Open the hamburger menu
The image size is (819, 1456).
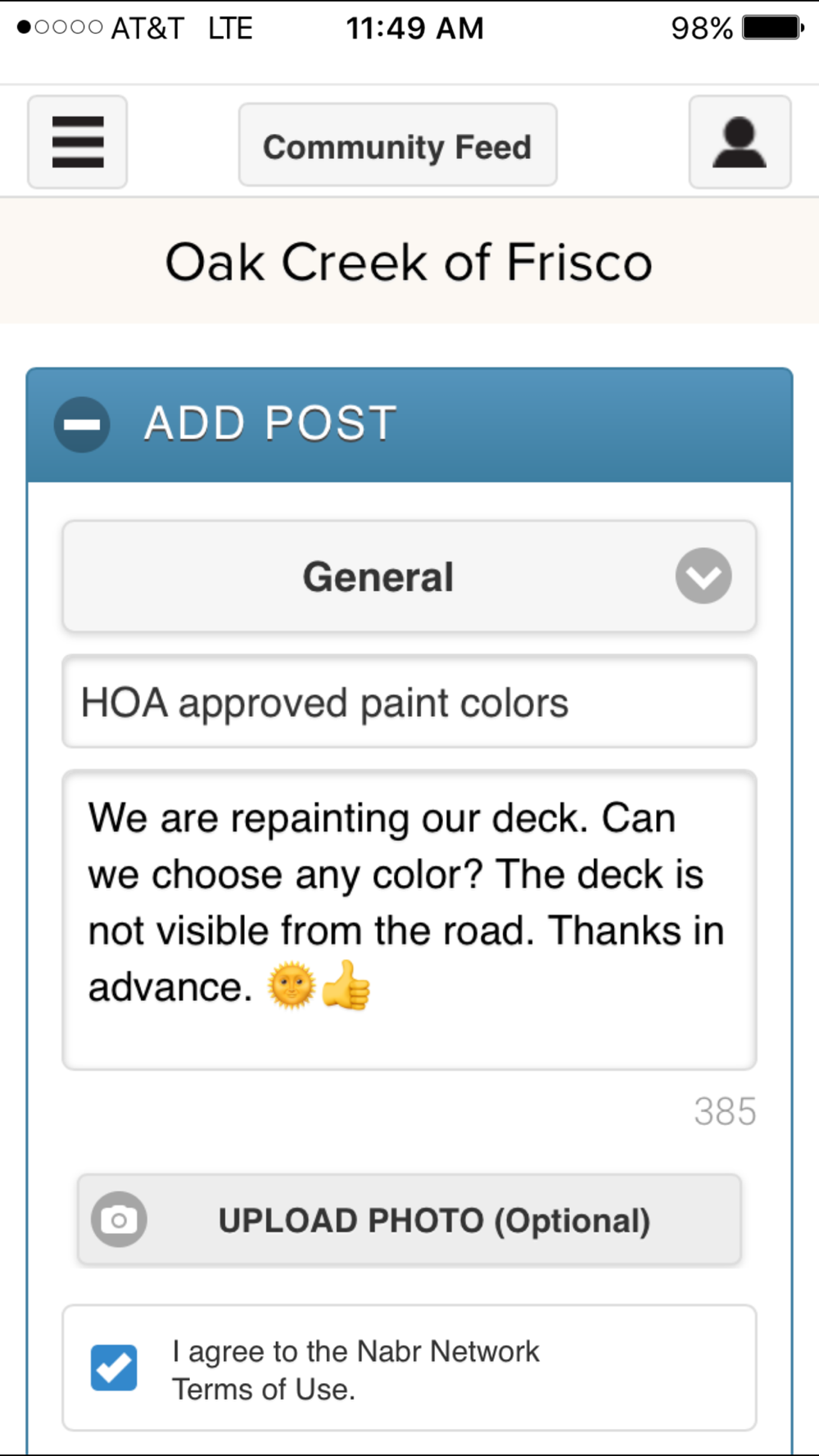pyautogui.click(x=78, y=142)
